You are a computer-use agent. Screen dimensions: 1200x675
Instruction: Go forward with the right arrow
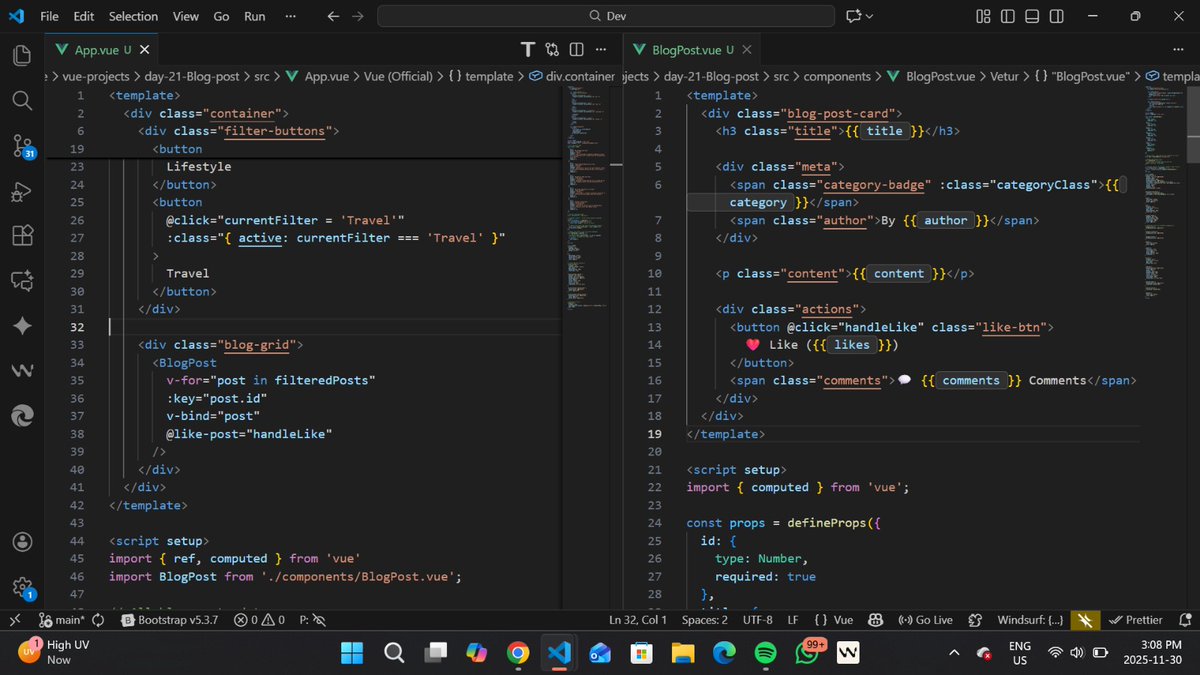pyautogui.click(x=358, y=16)
